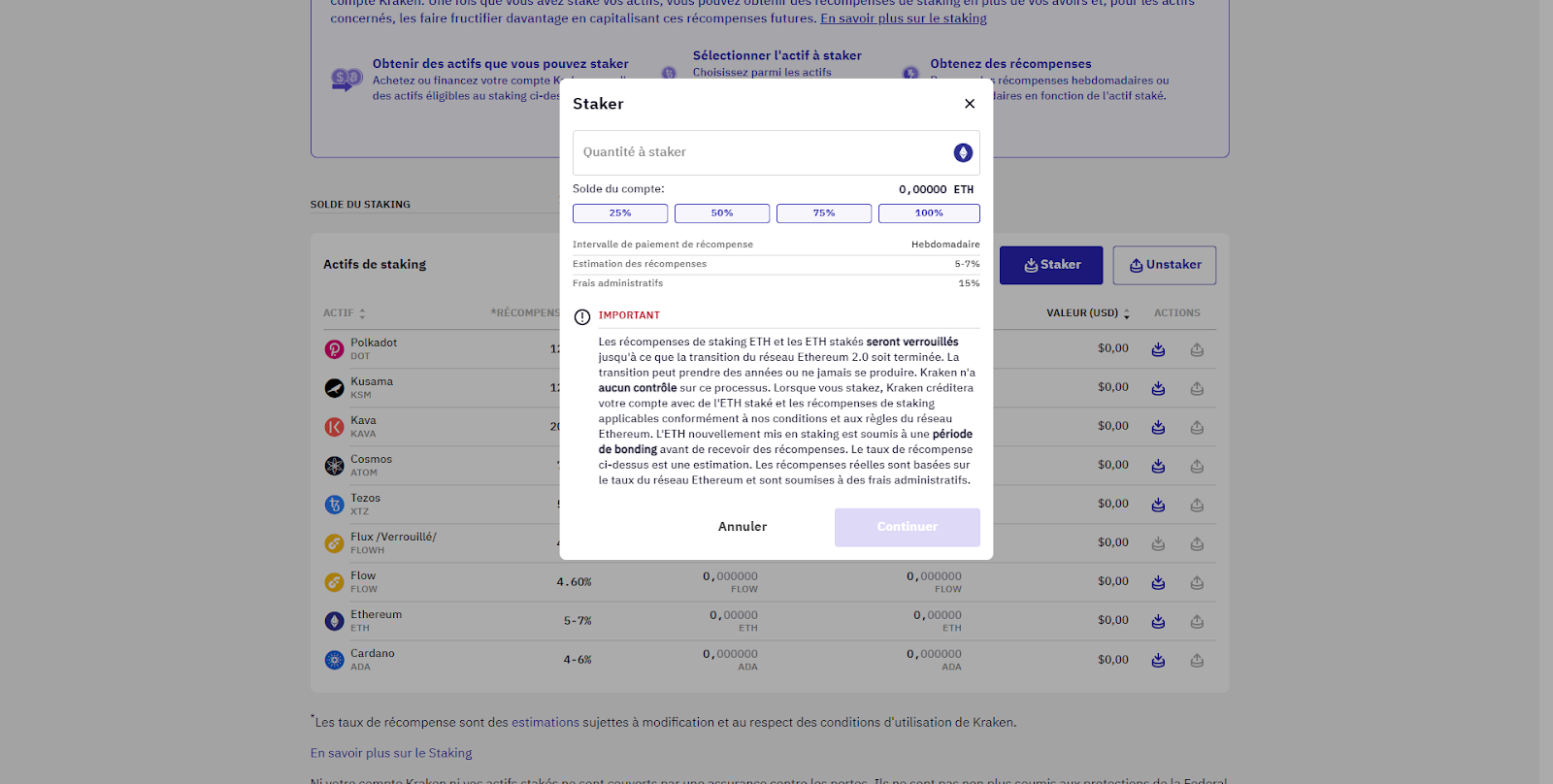Click the Flow 4.60% reward rate
Image resolution: width=1553 pixels, height=784 pixels.
click(x=574, y=582)
